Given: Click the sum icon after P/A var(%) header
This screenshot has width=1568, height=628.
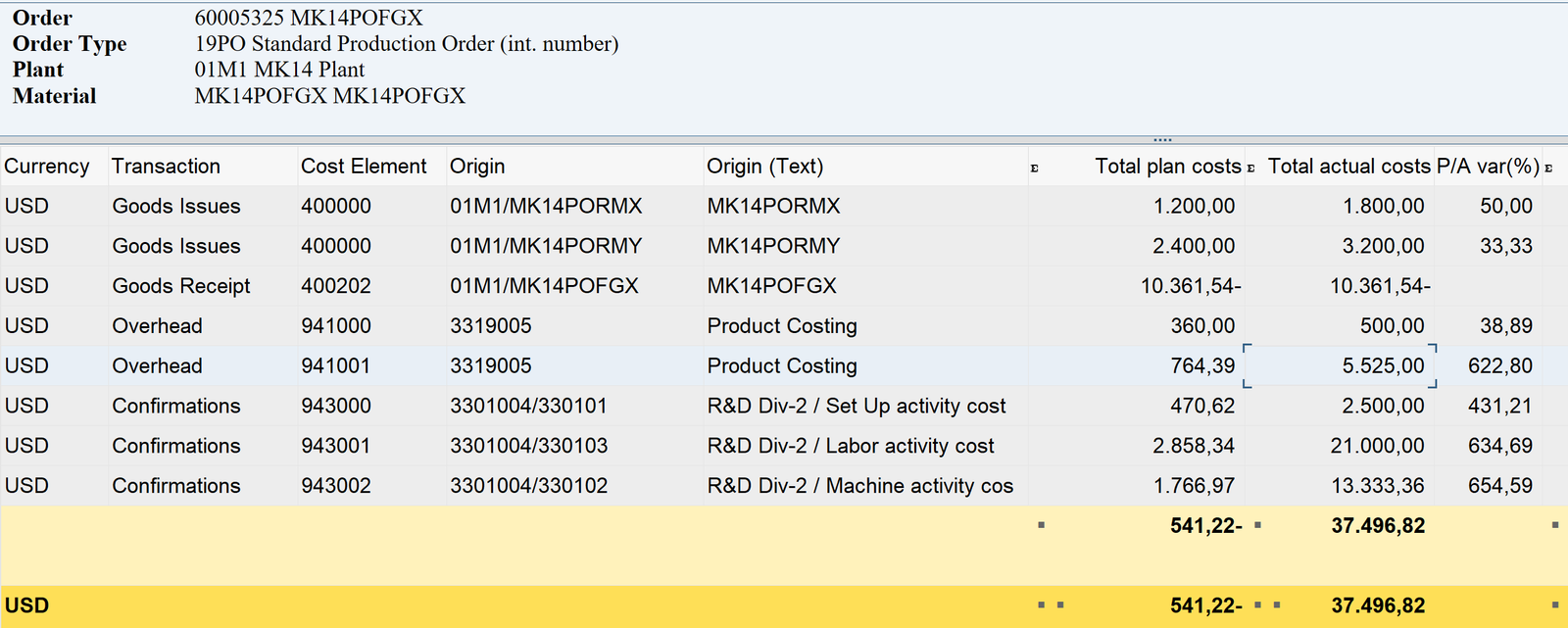Looking at the screenshot, I should click(1548, 169).
